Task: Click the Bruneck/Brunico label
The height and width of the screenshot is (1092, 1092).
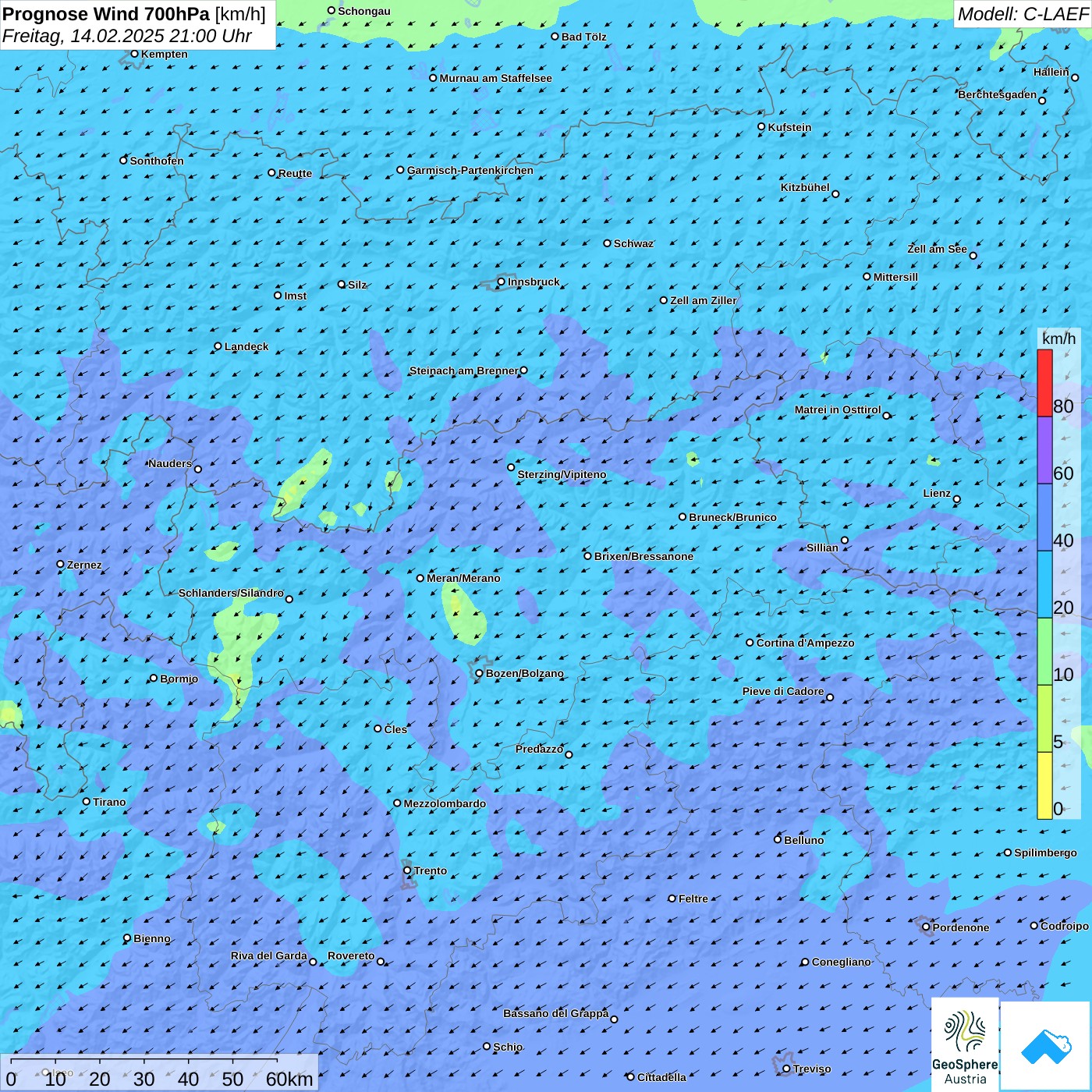Action: coord(732,517)
